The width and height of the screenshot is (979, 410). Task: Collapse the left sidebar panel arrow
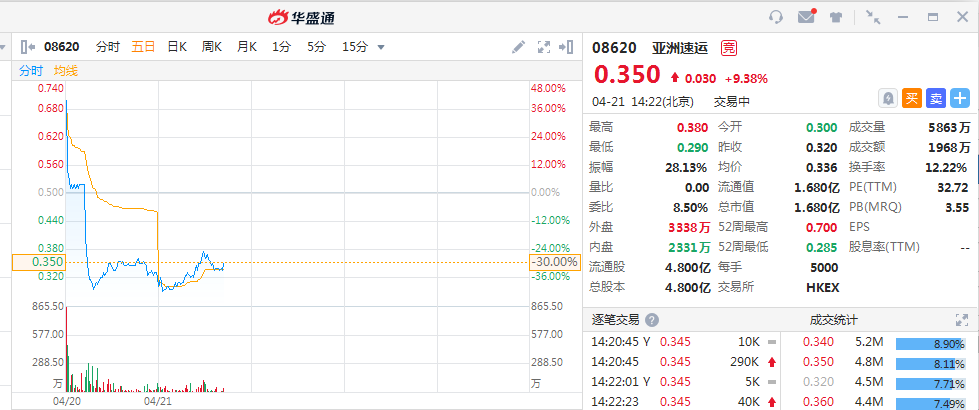pyautogui.click(x=27, y=46)
